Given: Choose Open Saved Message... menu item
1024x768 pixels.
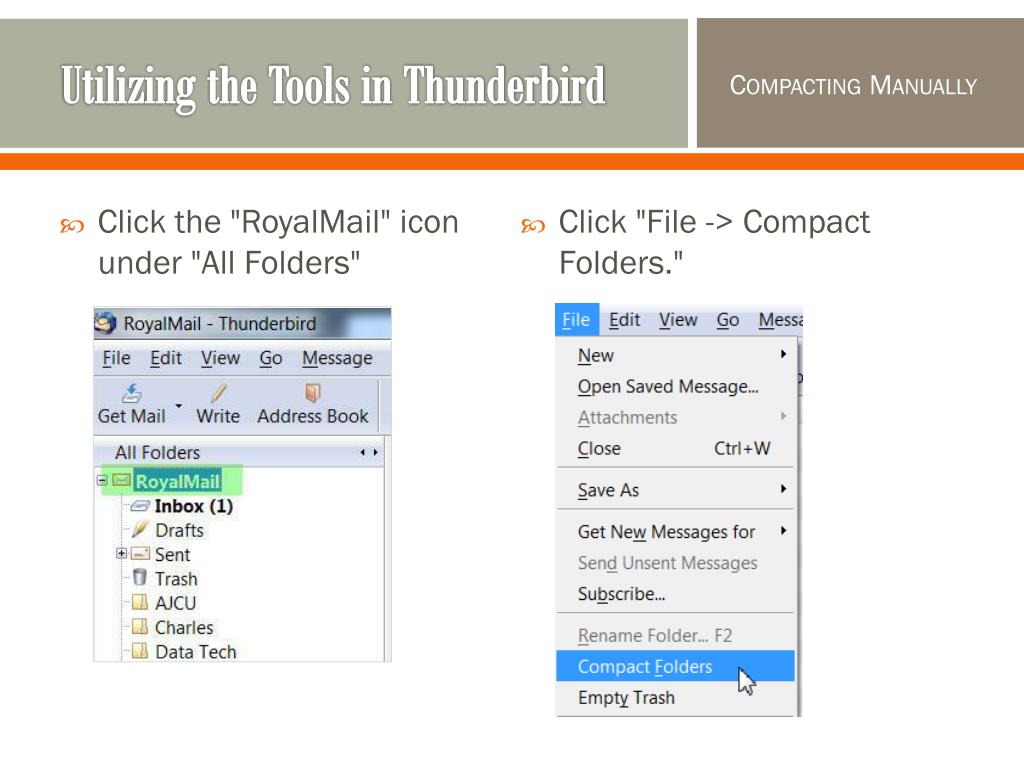Looking at the screenshot, I should [675, 387].
